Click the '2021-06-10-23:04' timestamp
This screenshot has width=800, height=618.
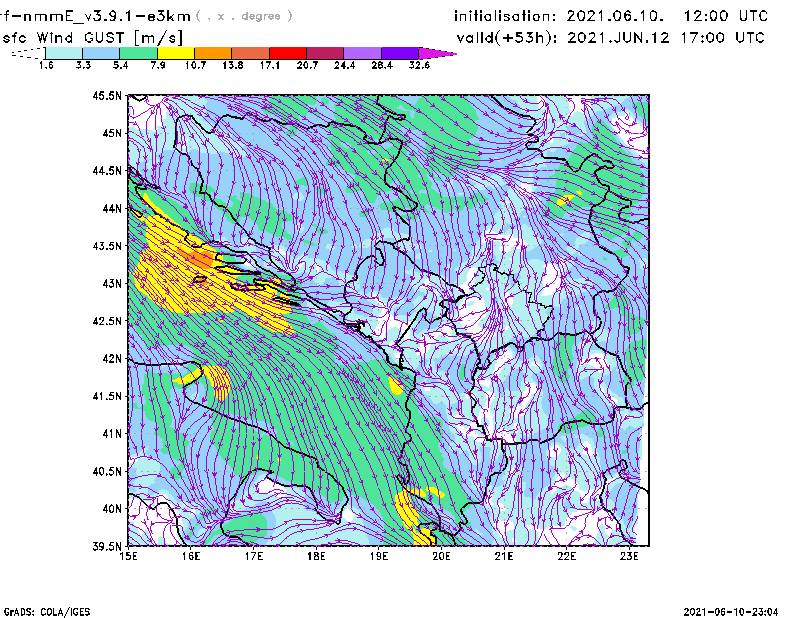pyautogui.click(x=731, y=612)
